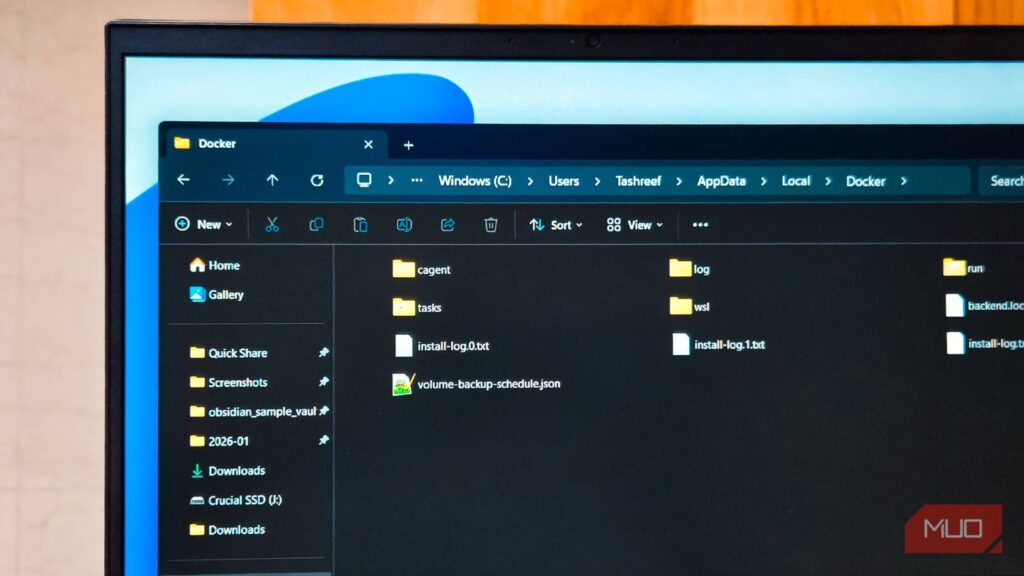Viewport: 1024px width, 576px height.
Task: Click the pin icon next to 2026-01
Action: [323, 441]
